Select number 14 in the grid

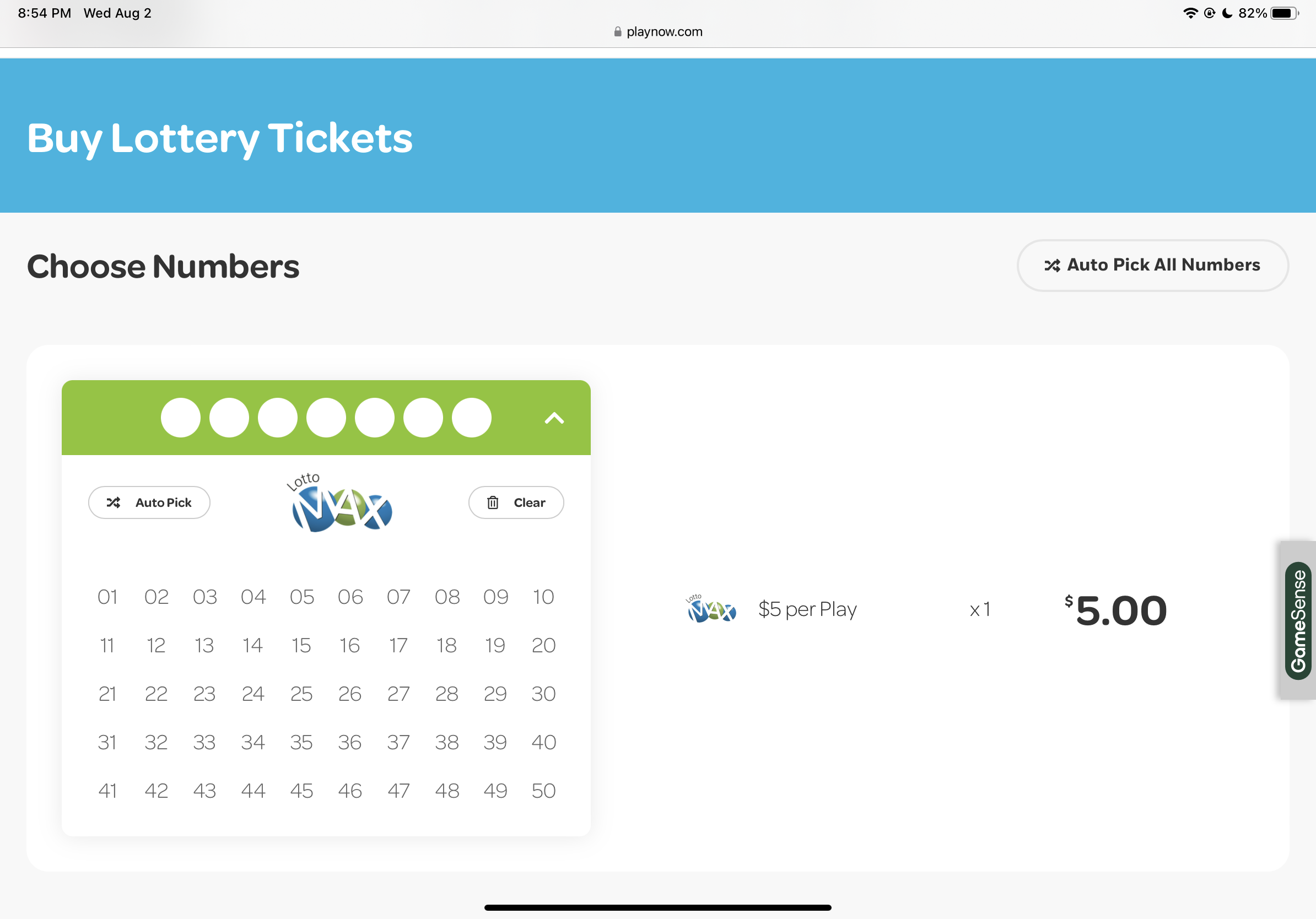coord(253,646)
